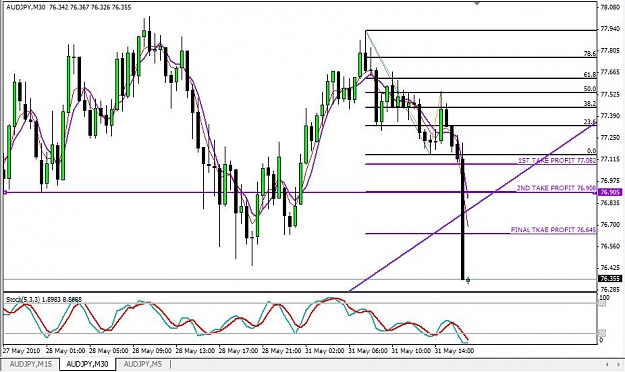Select the AUDJPY,M30 chart tab
This screenshot has width=625, height=372.
tap(87, 364)
